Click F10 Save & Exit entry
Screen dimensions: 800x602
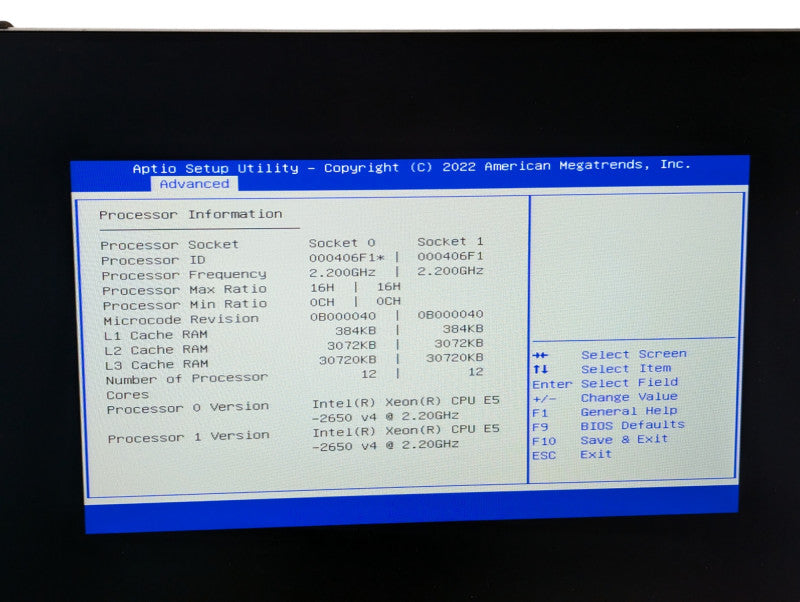pos(600,440)
